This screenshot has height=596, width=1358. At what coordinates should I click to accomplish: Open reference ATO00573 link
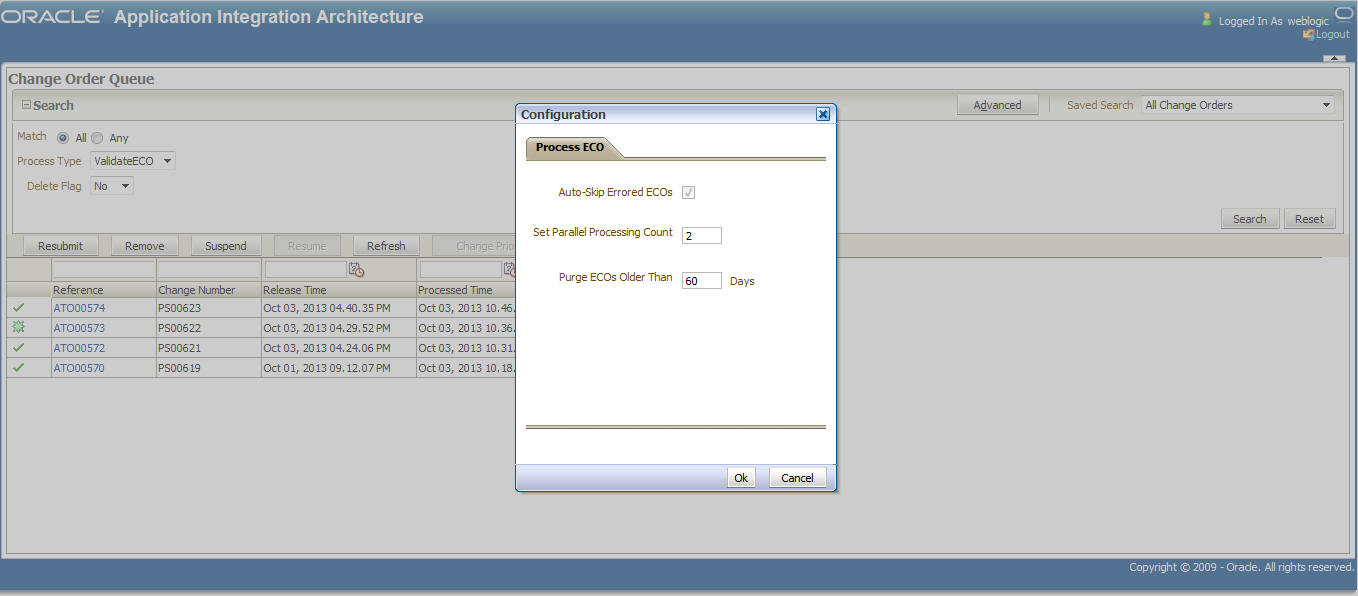tap(79, 328)
